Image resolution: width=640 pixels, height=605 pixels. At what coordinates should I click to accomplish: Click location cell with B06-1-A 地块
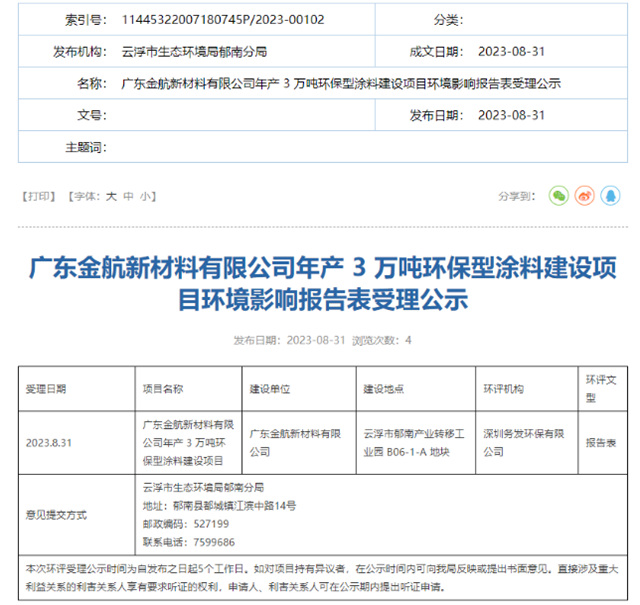tap(414, 443)
